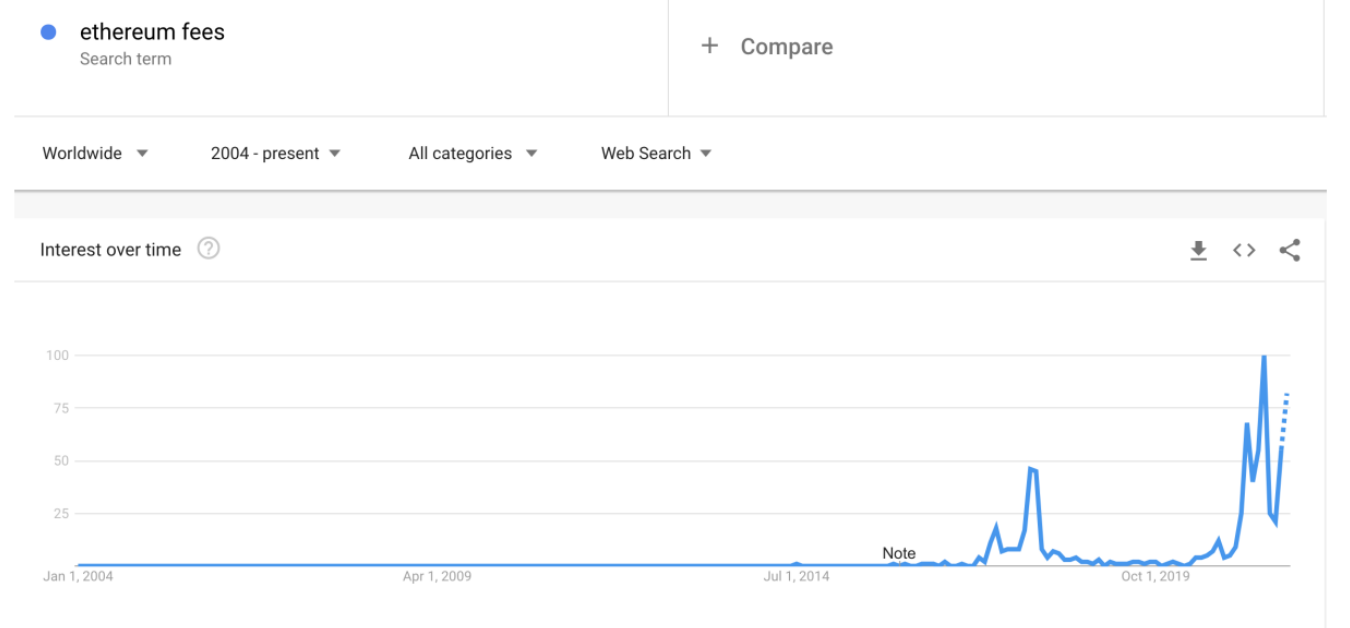The width and height of the screenshot is (1350, 628).
Task: Click the Compare button
Action: point(786,47)
